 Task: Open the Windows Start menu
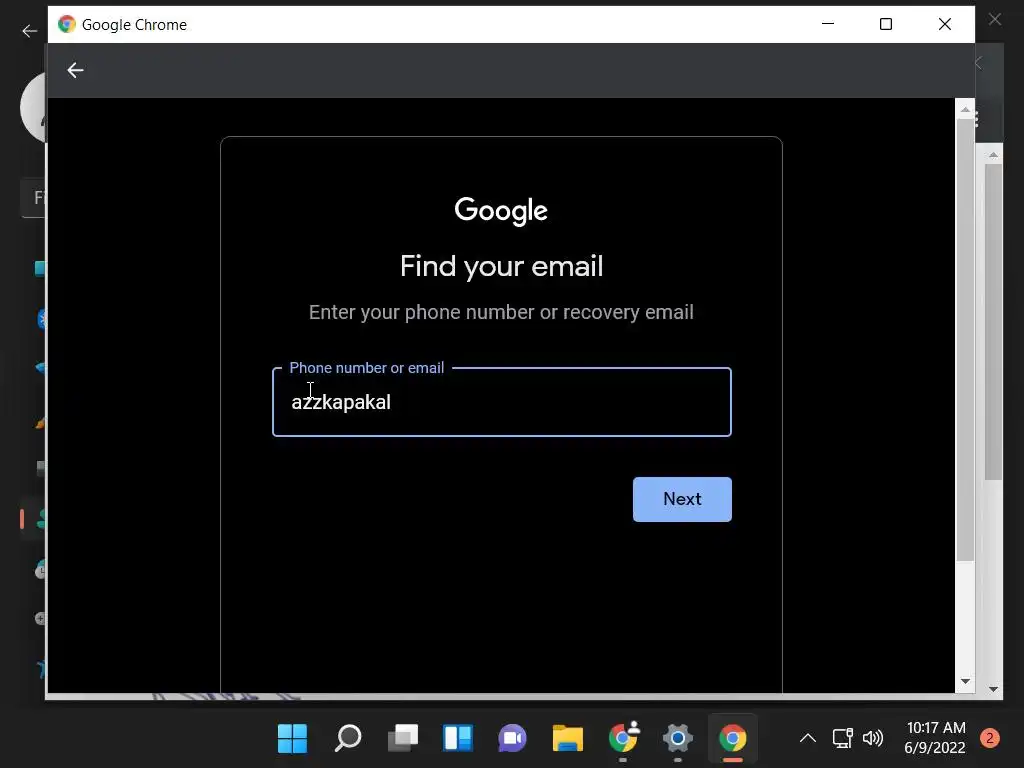(292, 739)
